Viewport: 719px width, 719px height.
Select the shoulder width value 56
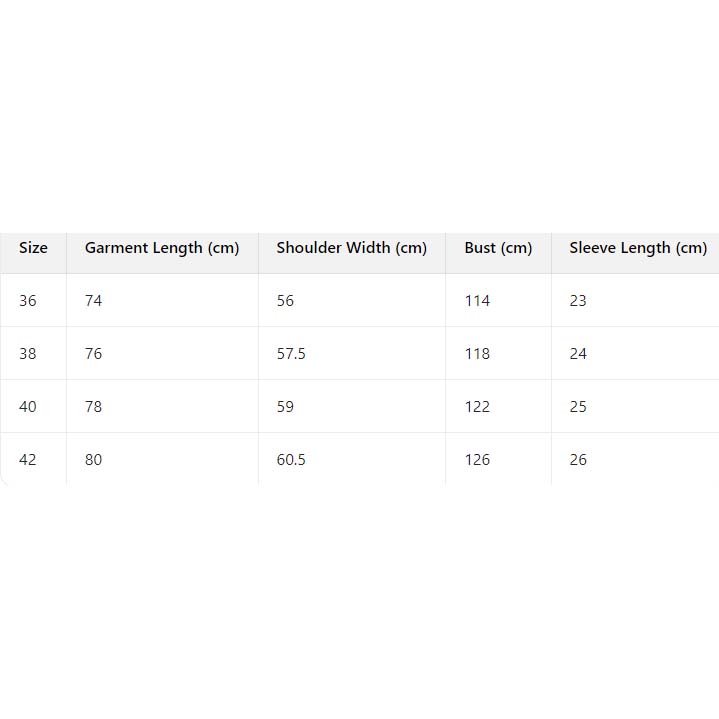[285, 301]
